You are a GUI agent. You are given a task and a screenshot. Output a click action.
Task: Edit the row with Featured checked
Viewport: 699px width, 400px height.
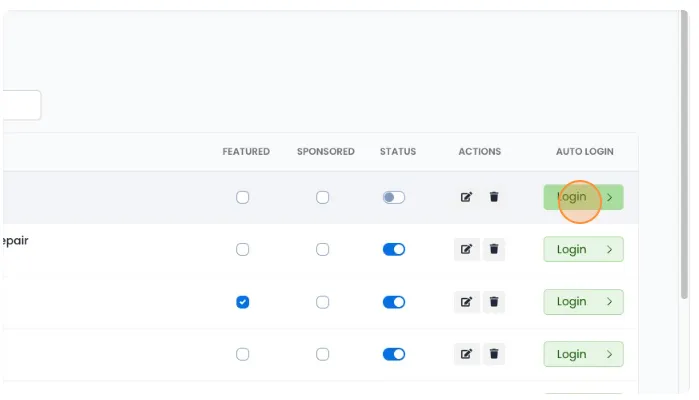[x=467, y=302]
